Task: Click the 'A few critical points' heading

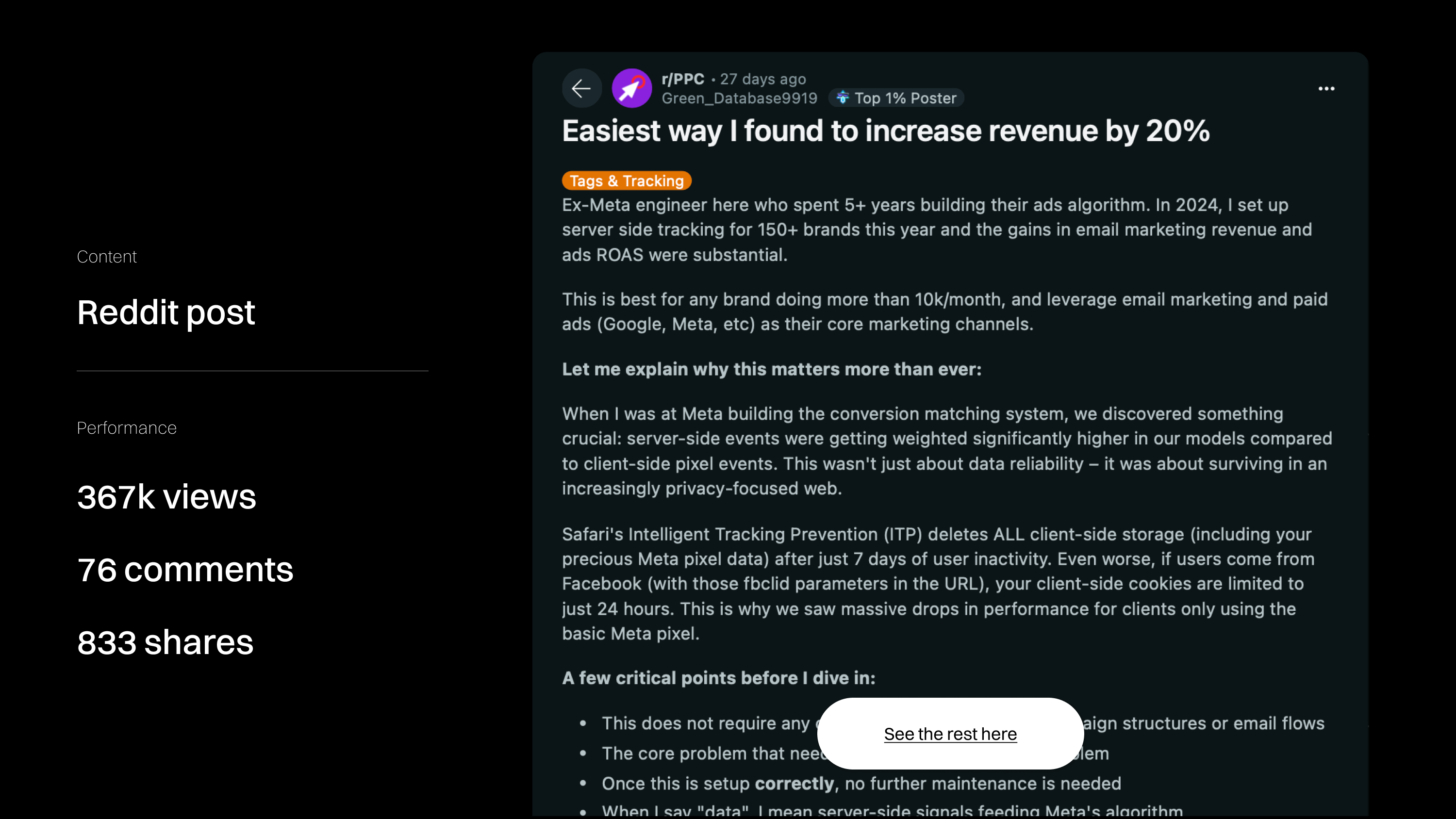Action: 718,678
